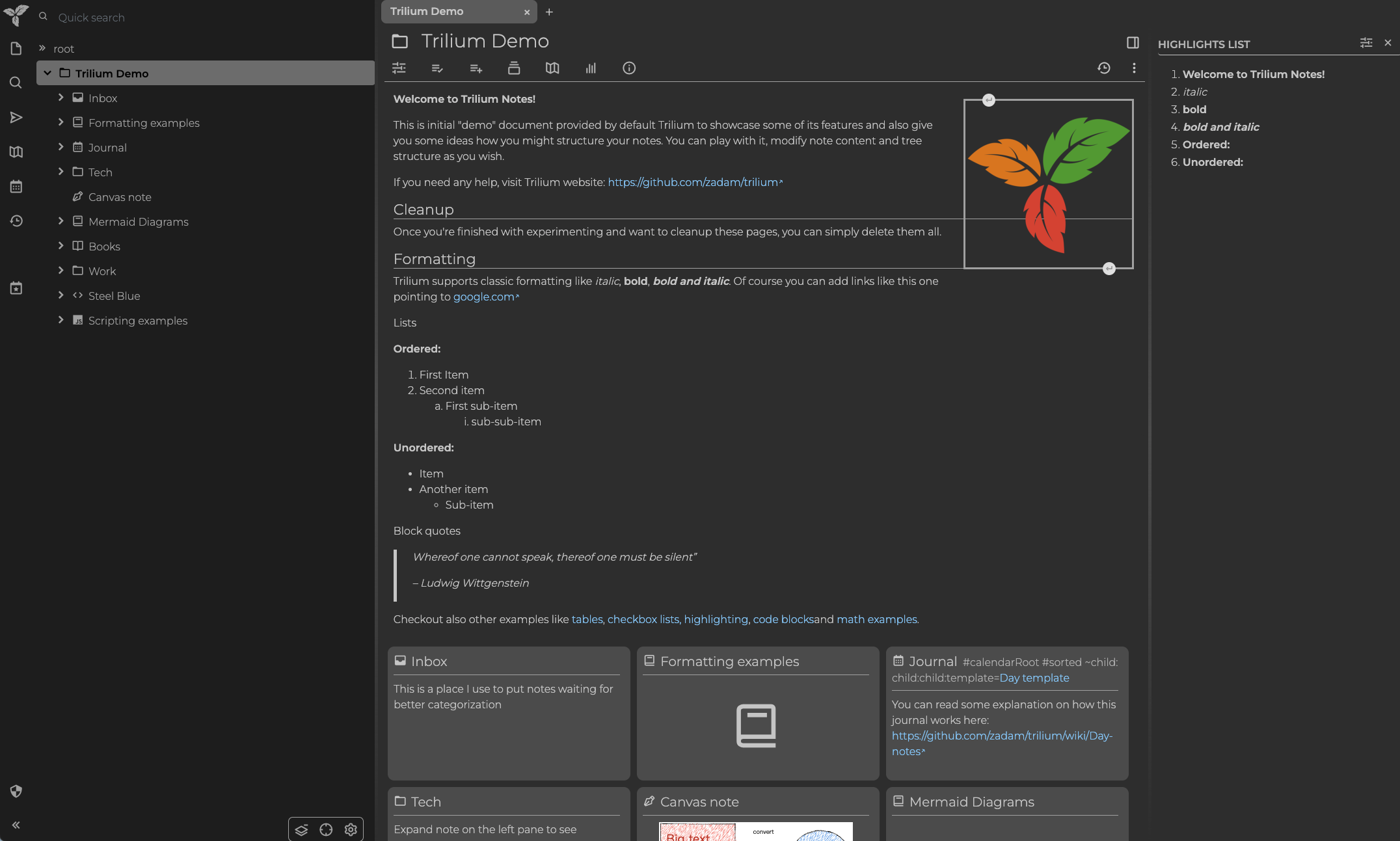Close the Highlights List panel
This screenshot has height=841, width=1400.
point(1388,43)
